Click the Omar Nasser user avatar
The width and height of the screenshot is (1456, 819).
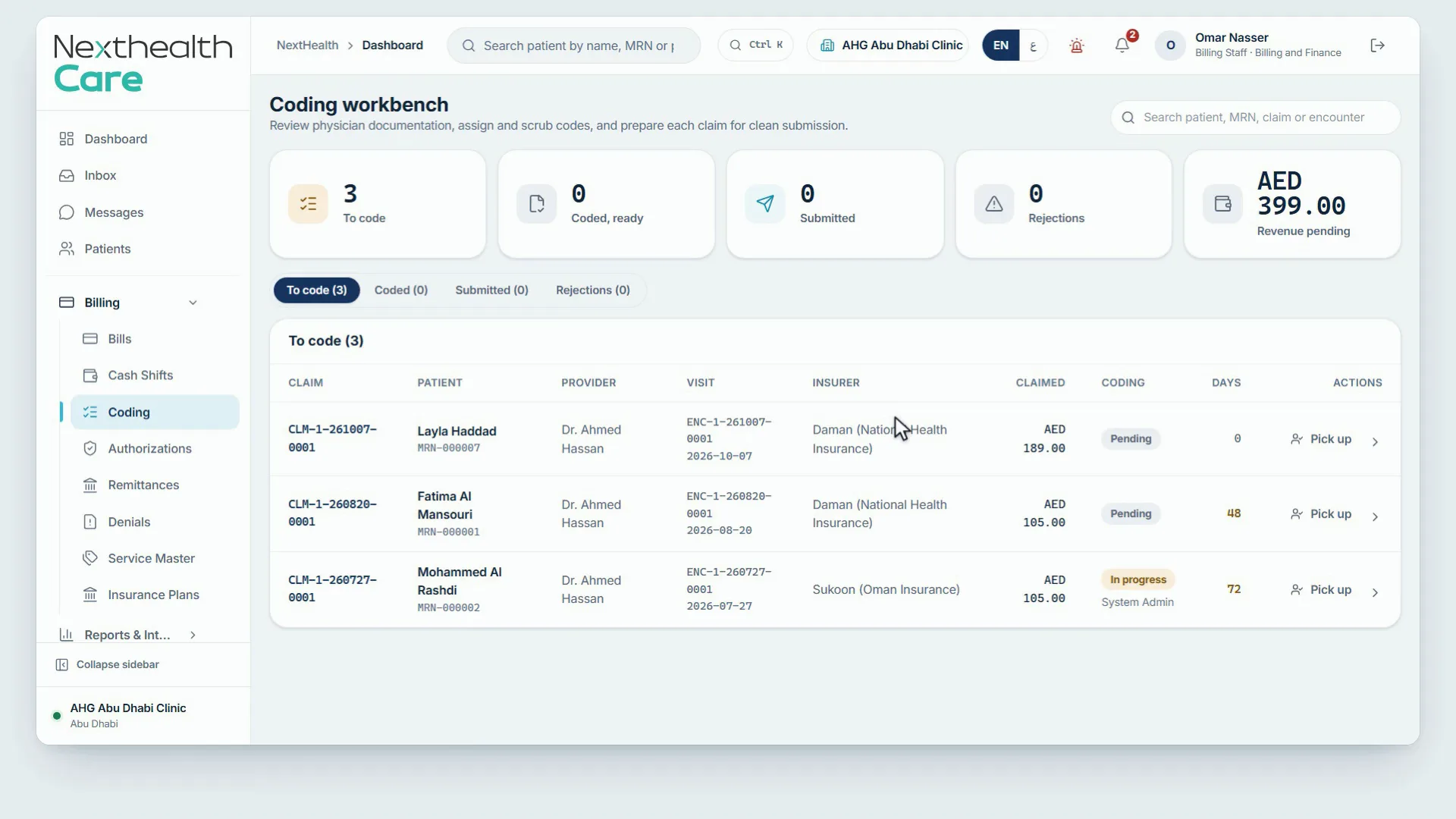(1170, 45)
